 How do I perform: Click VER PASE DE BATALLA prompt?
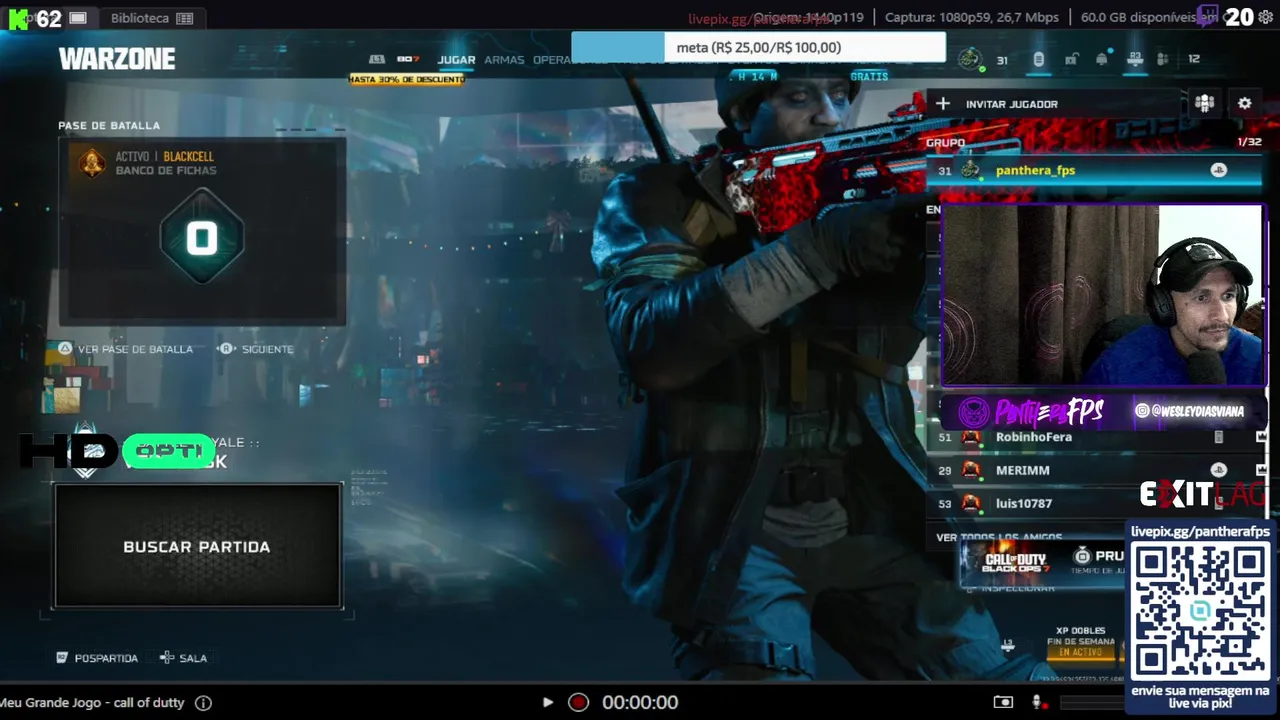tap(125, 349)
